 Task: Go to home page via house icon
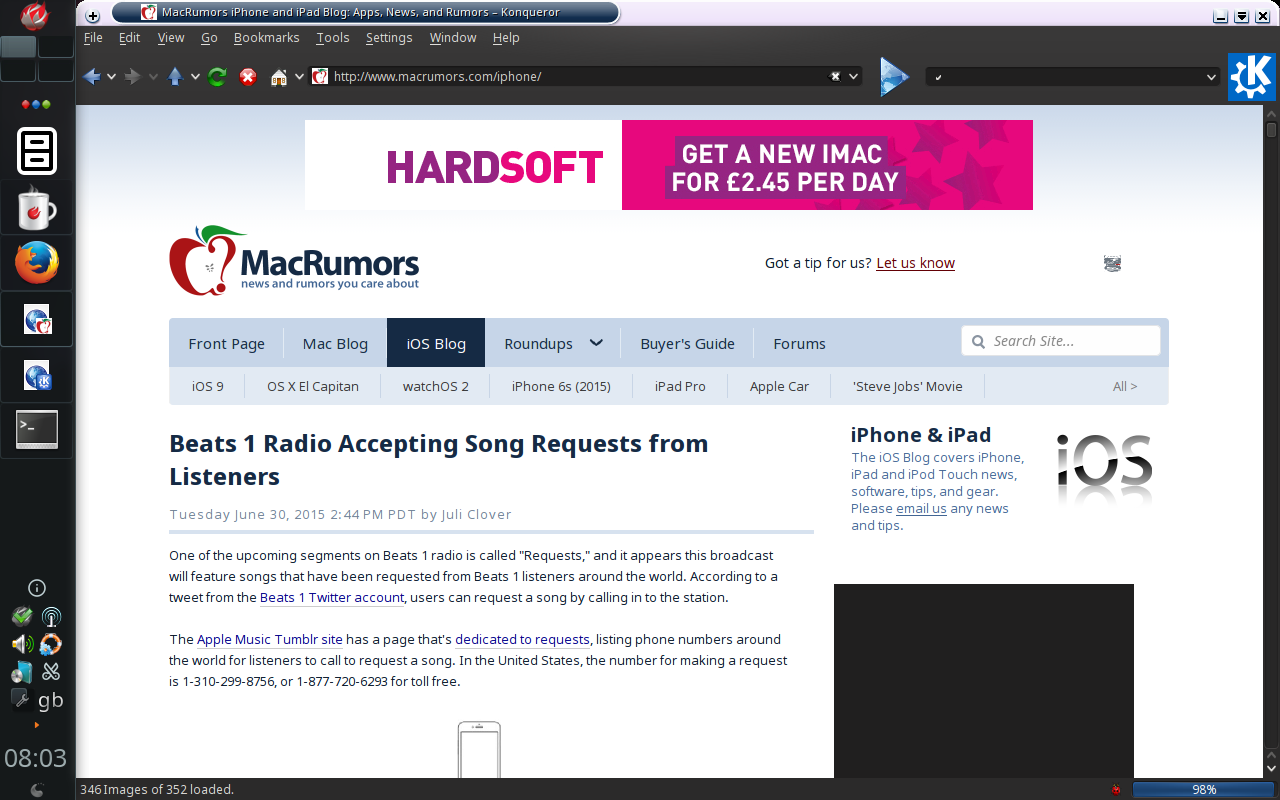(280, 76)
